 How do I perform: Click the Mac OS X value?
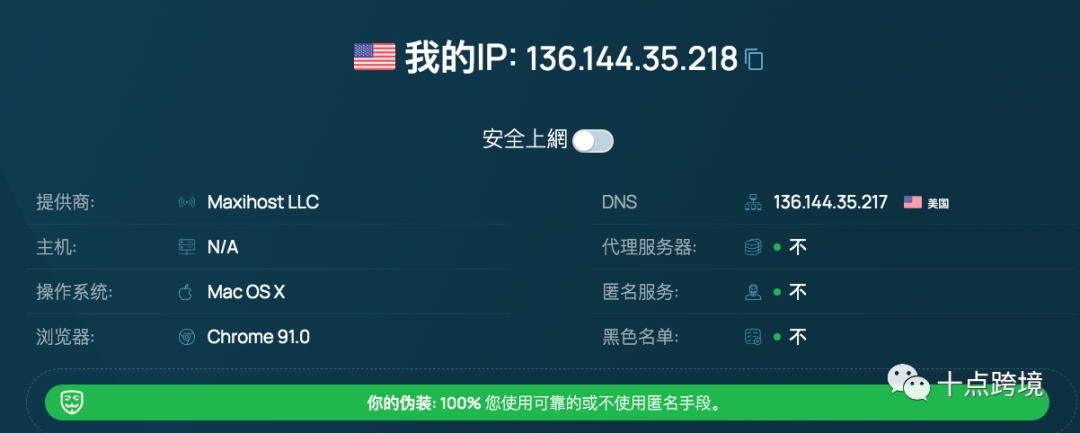point(246,292)
